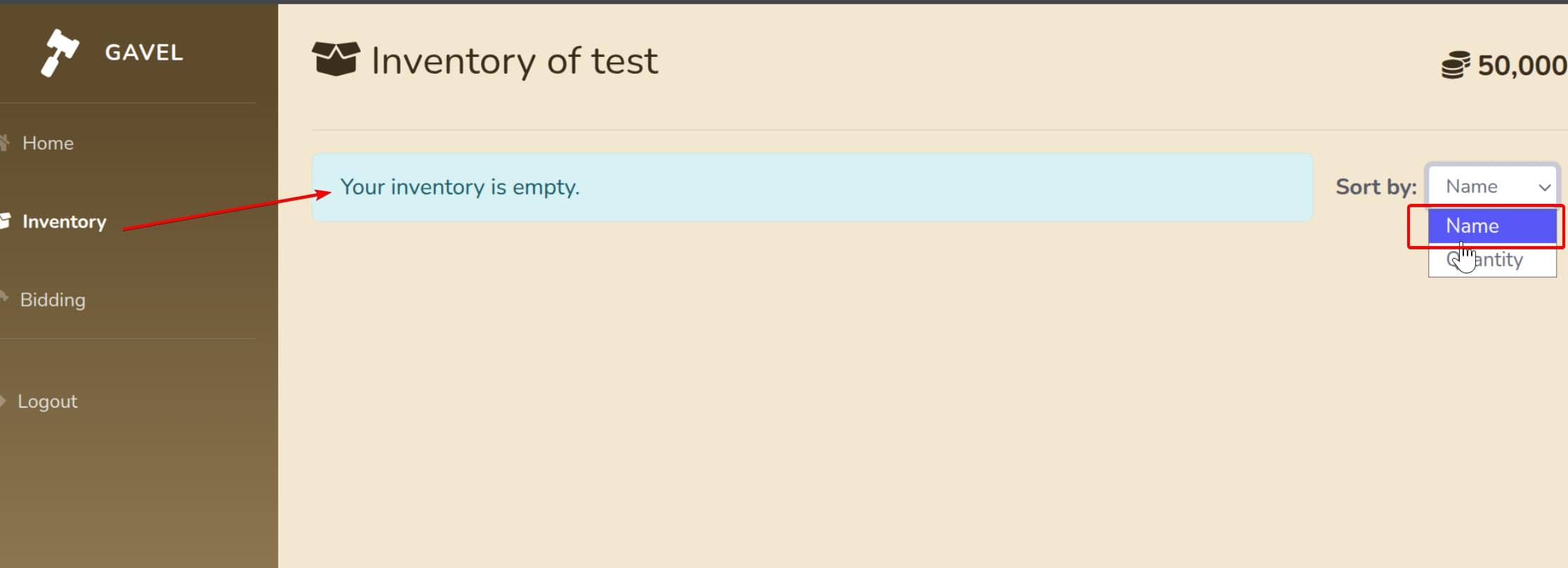This screenshot has height=568, width=1568.
Task: Click the Gavel hammer logo icon
Action: click(x=59, y=53)
